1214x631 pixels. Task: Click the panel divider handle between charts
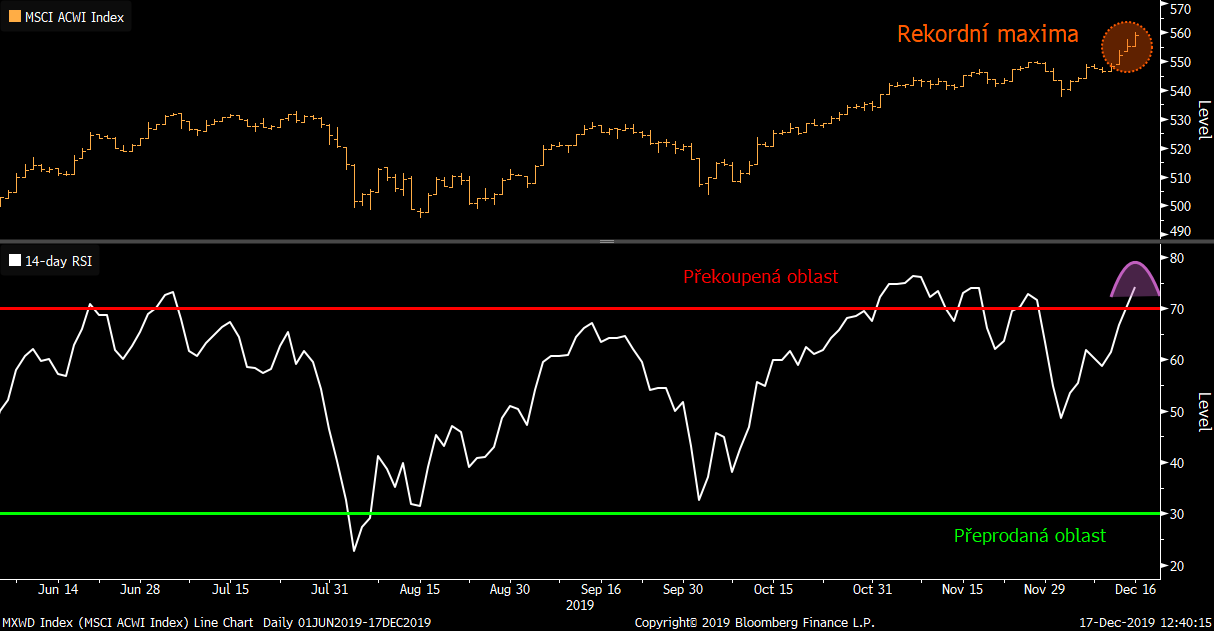click(607, 242)
